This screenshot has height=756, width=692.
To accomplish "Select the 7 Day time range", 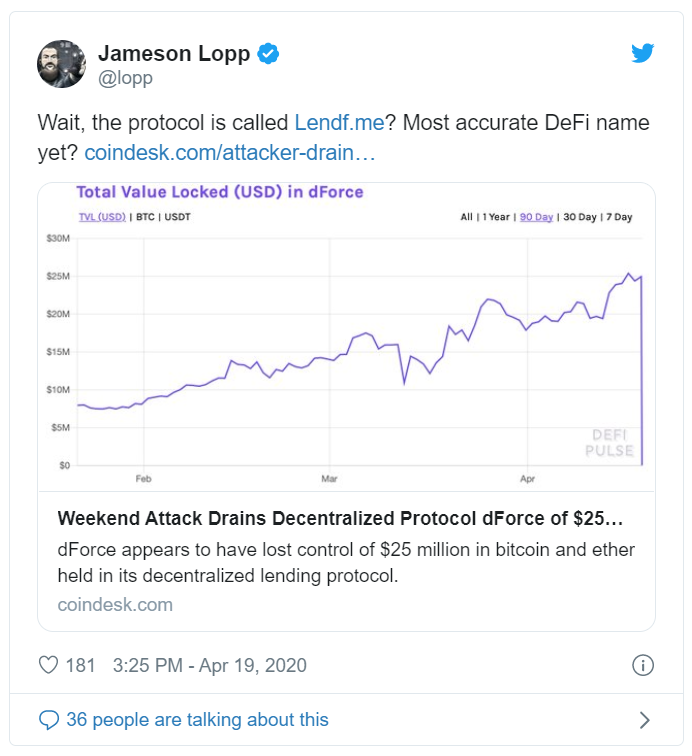I will (x=617, y=217).
